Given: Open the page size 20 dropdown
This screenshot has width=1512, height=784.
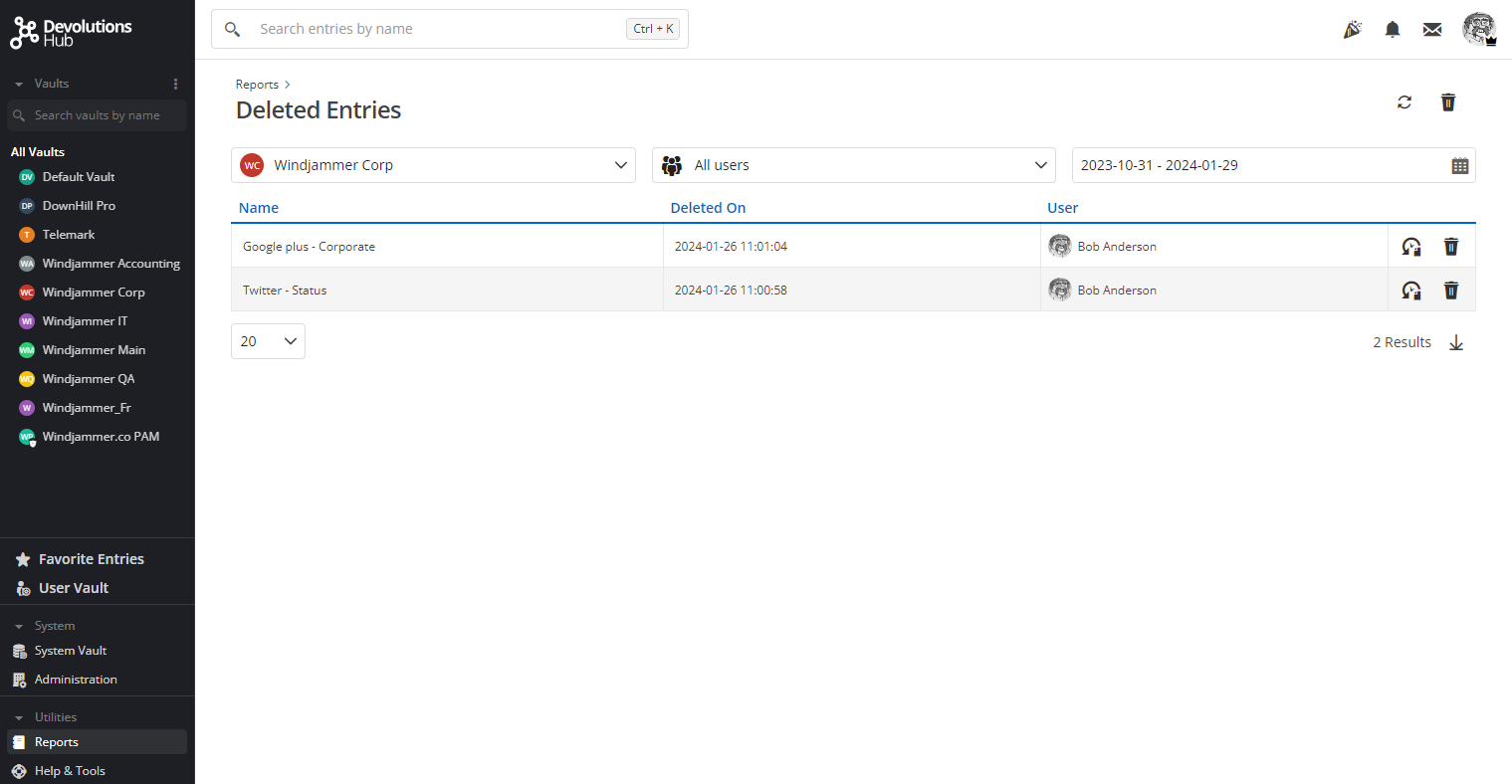Looking at the screenshot, I should (x=268, y=341).
